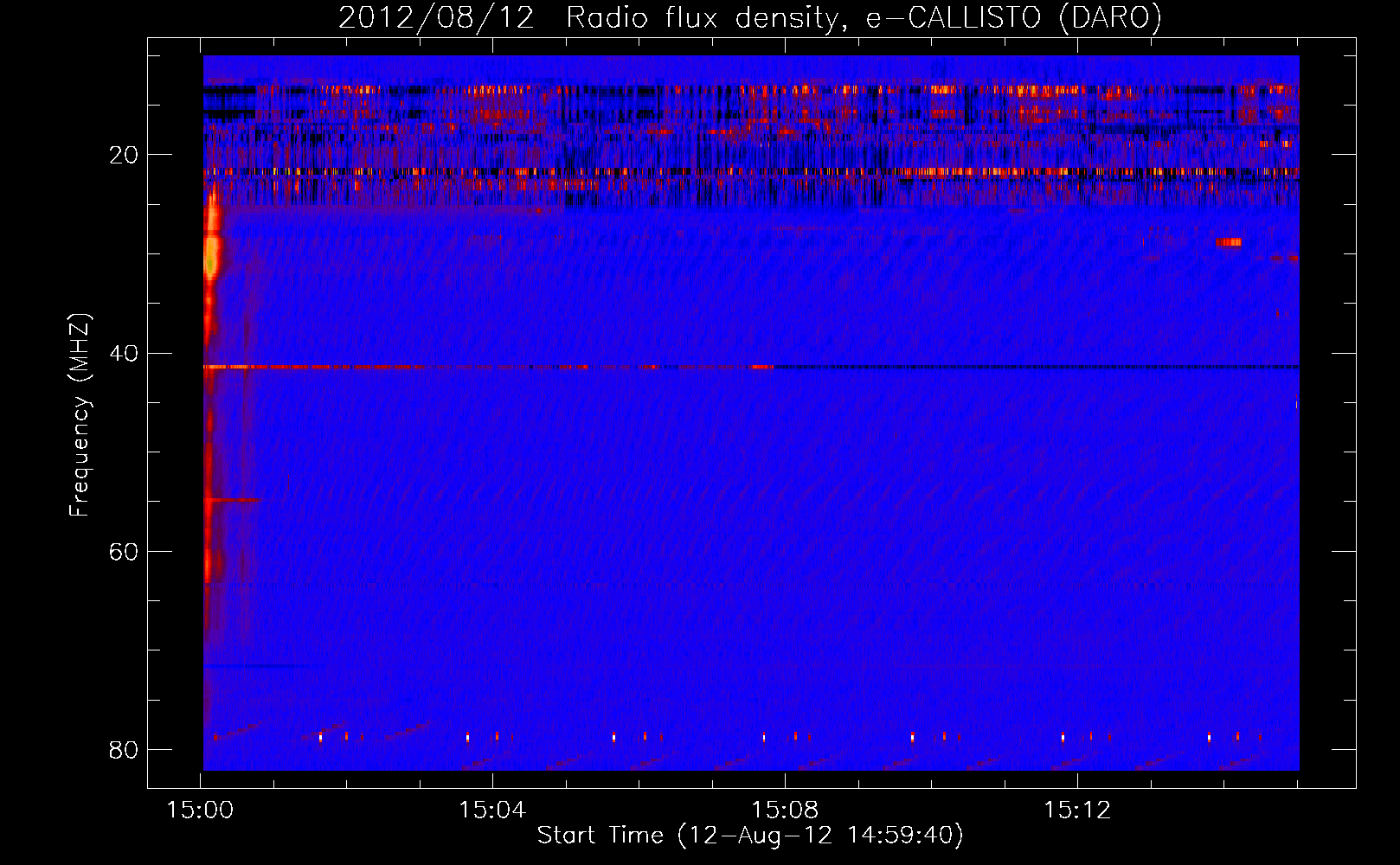
Task: Click the short red streak near 55 MHz
Action: click(x=232, y=500)
